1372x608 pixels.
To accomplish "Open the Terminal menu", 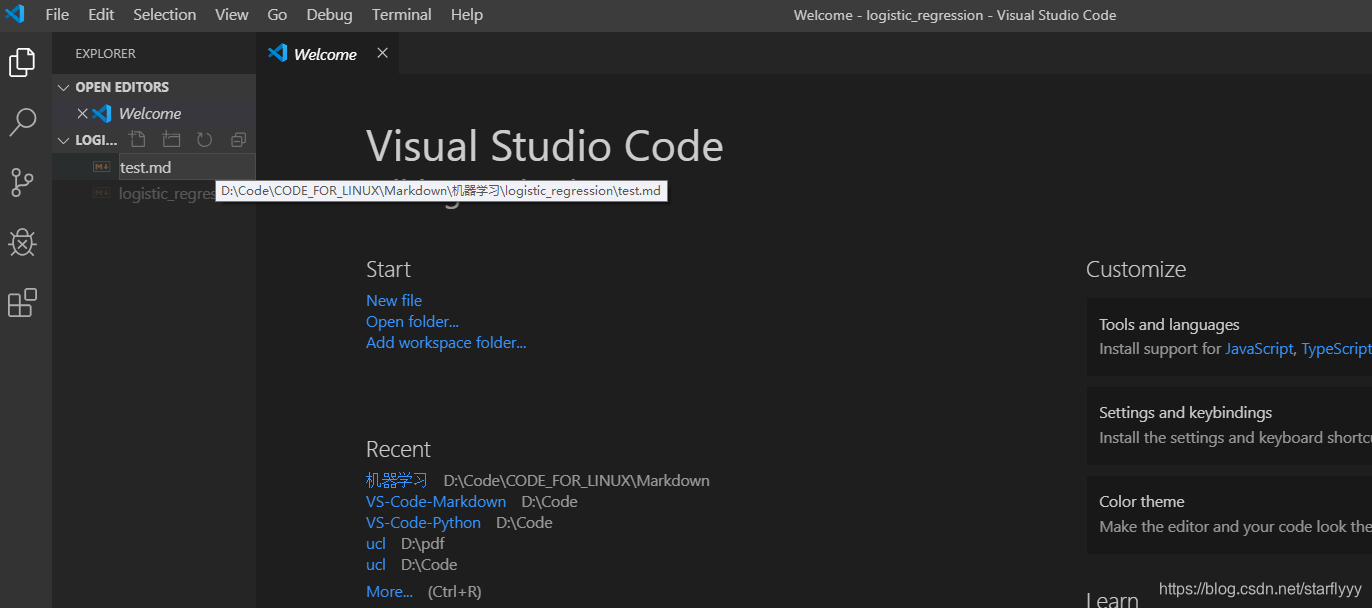I will pyautogui.click(x=402, y=14).
